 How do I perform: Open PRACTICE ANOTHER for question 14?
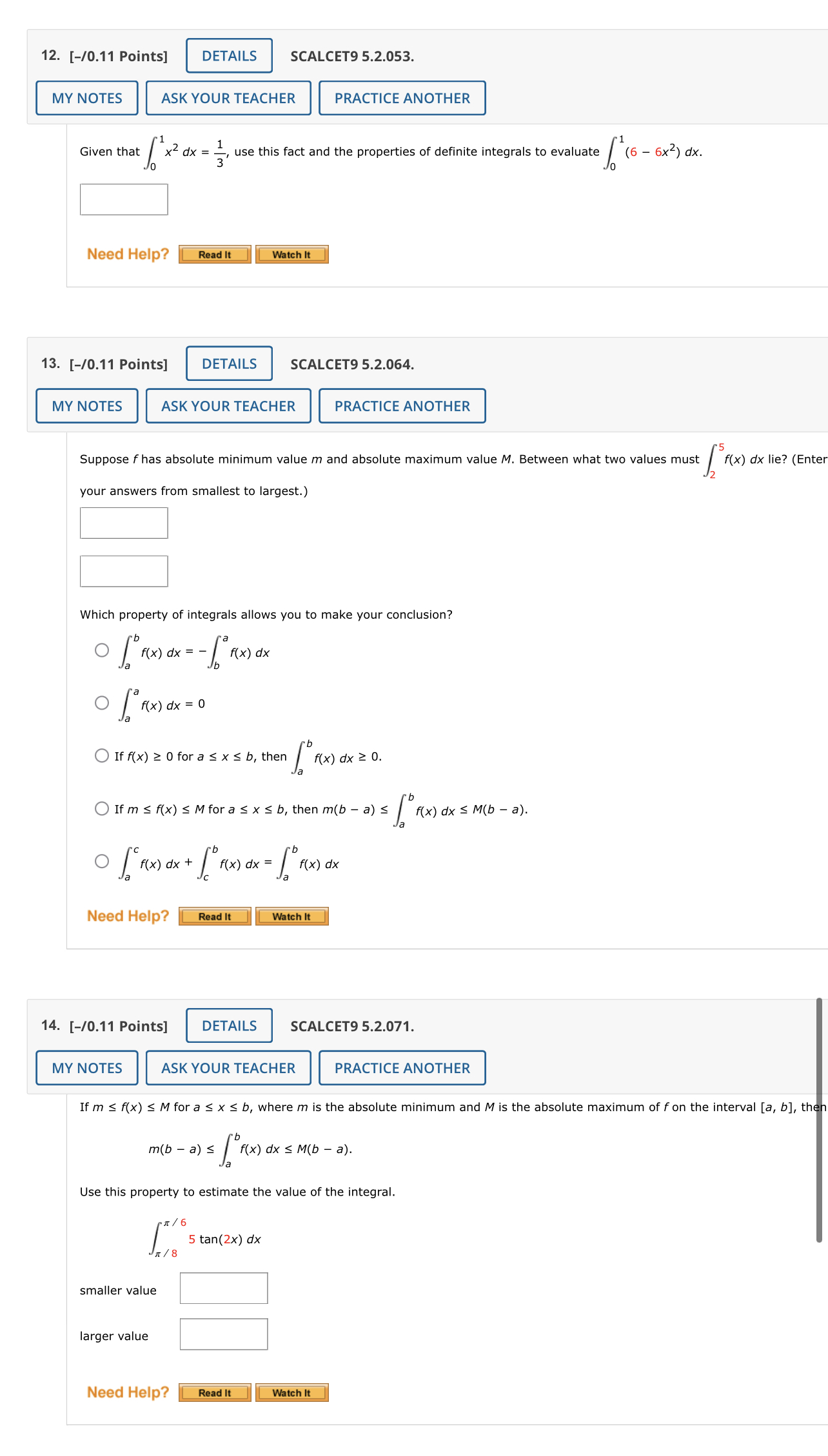coord(402,1068)
